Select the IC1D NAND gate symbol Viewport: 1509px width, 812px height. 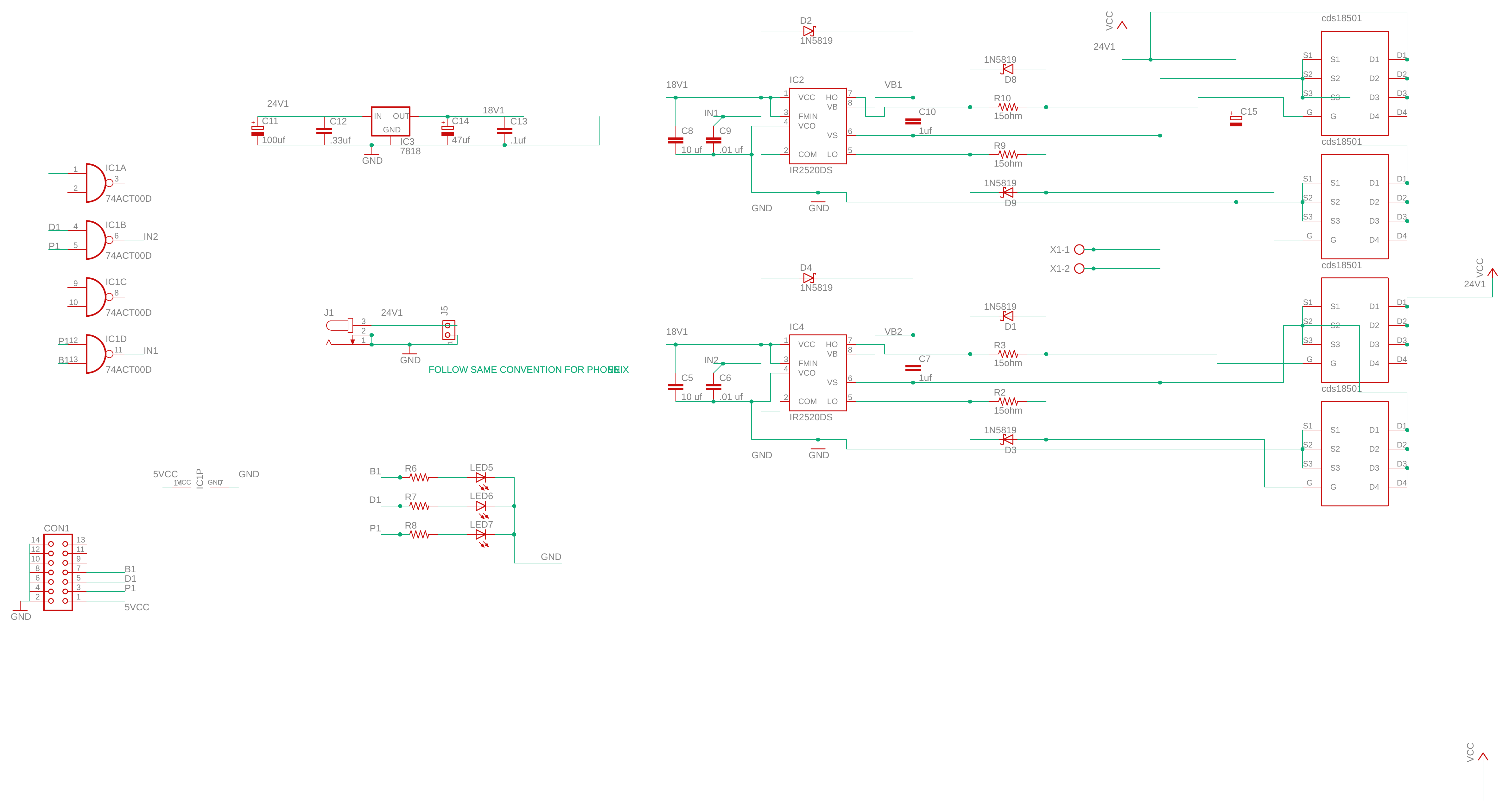(95, 354)
